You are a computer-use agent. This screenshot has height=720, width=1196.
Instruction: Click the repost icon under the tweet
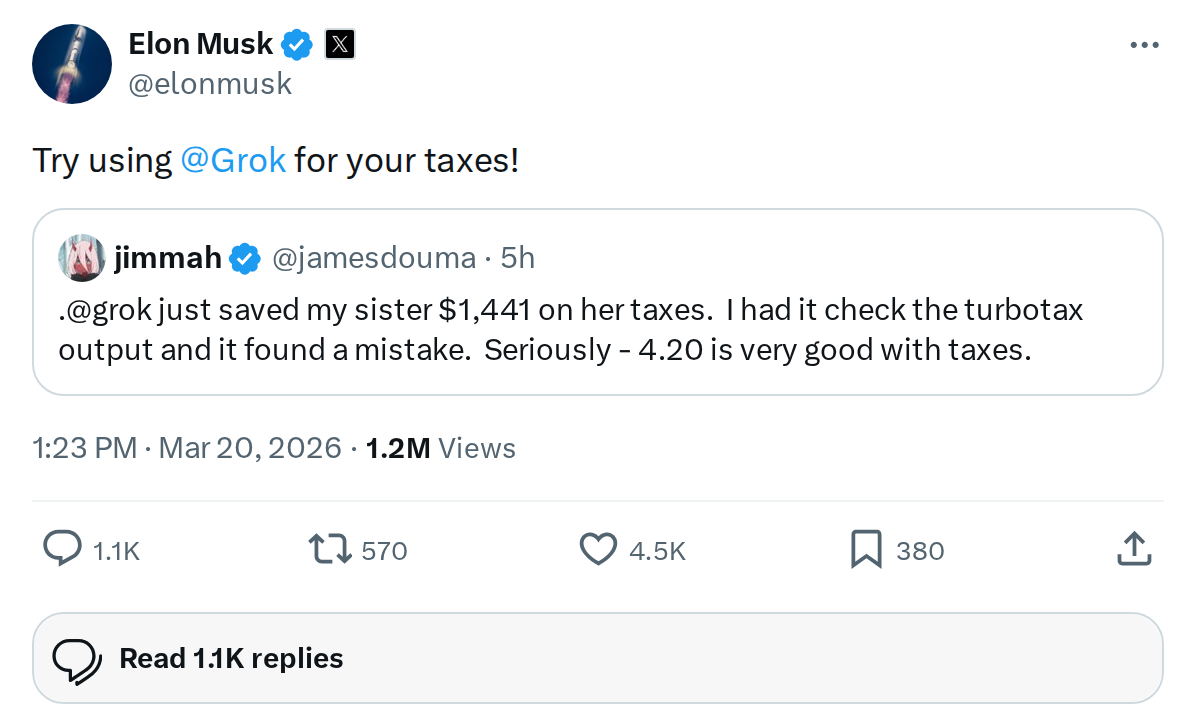coord(330,549)
